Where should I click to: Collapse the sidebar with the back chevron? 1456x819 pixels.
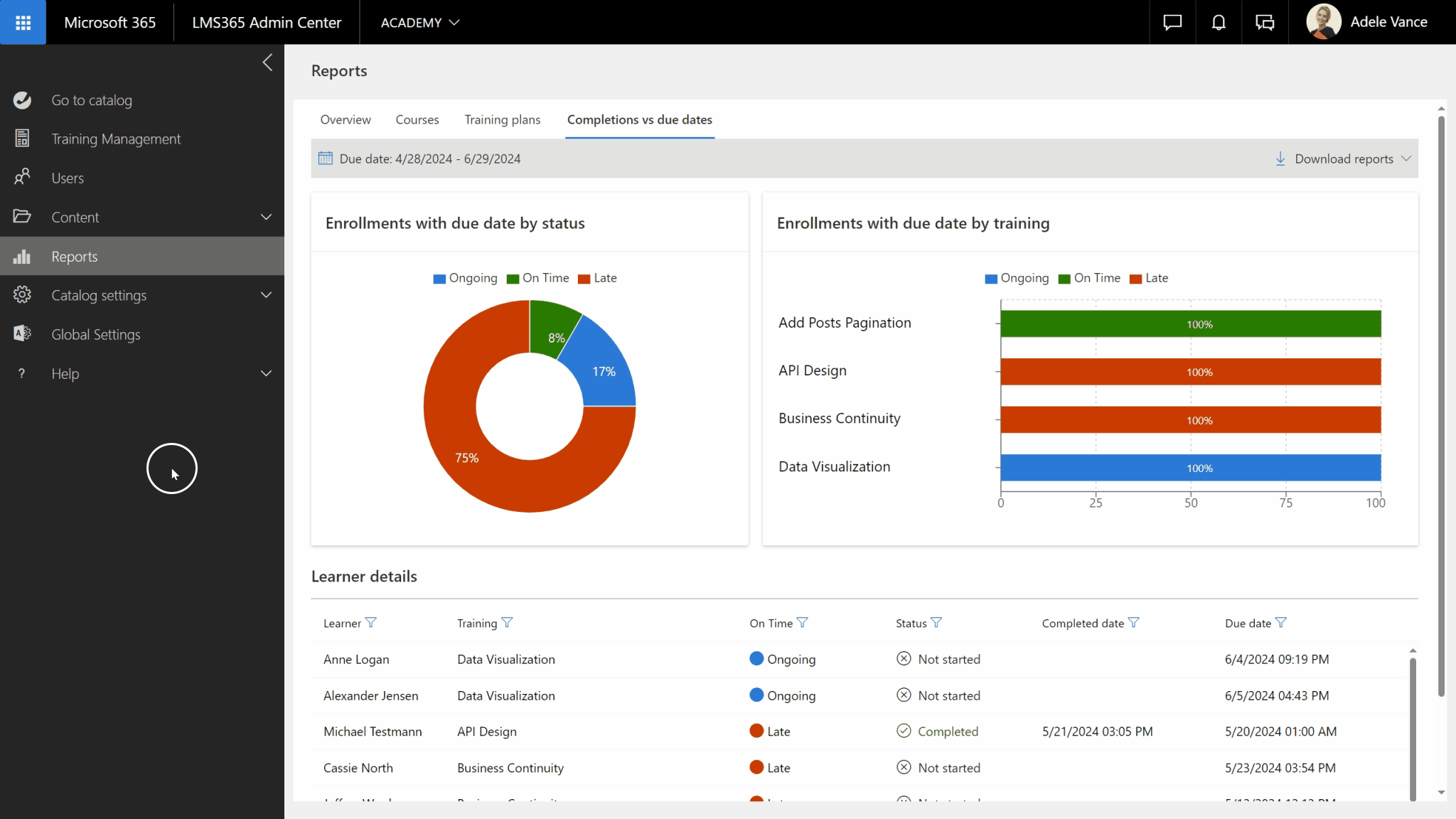pos(267,63)
